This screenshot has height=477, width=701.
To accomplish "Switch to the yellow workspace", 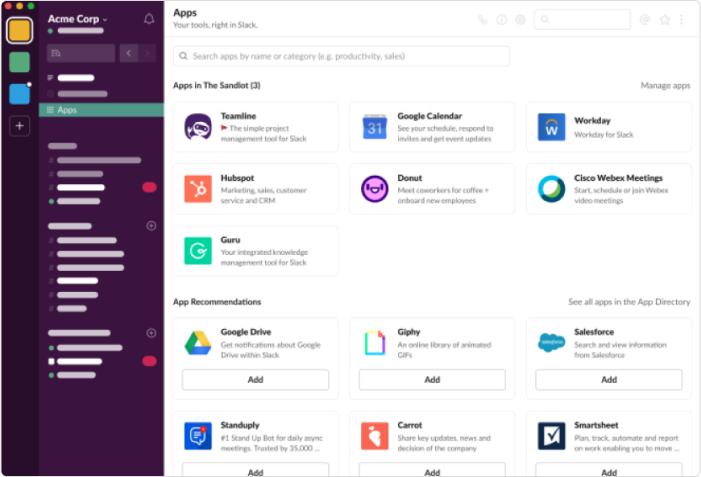I will (x=19, y=30).
